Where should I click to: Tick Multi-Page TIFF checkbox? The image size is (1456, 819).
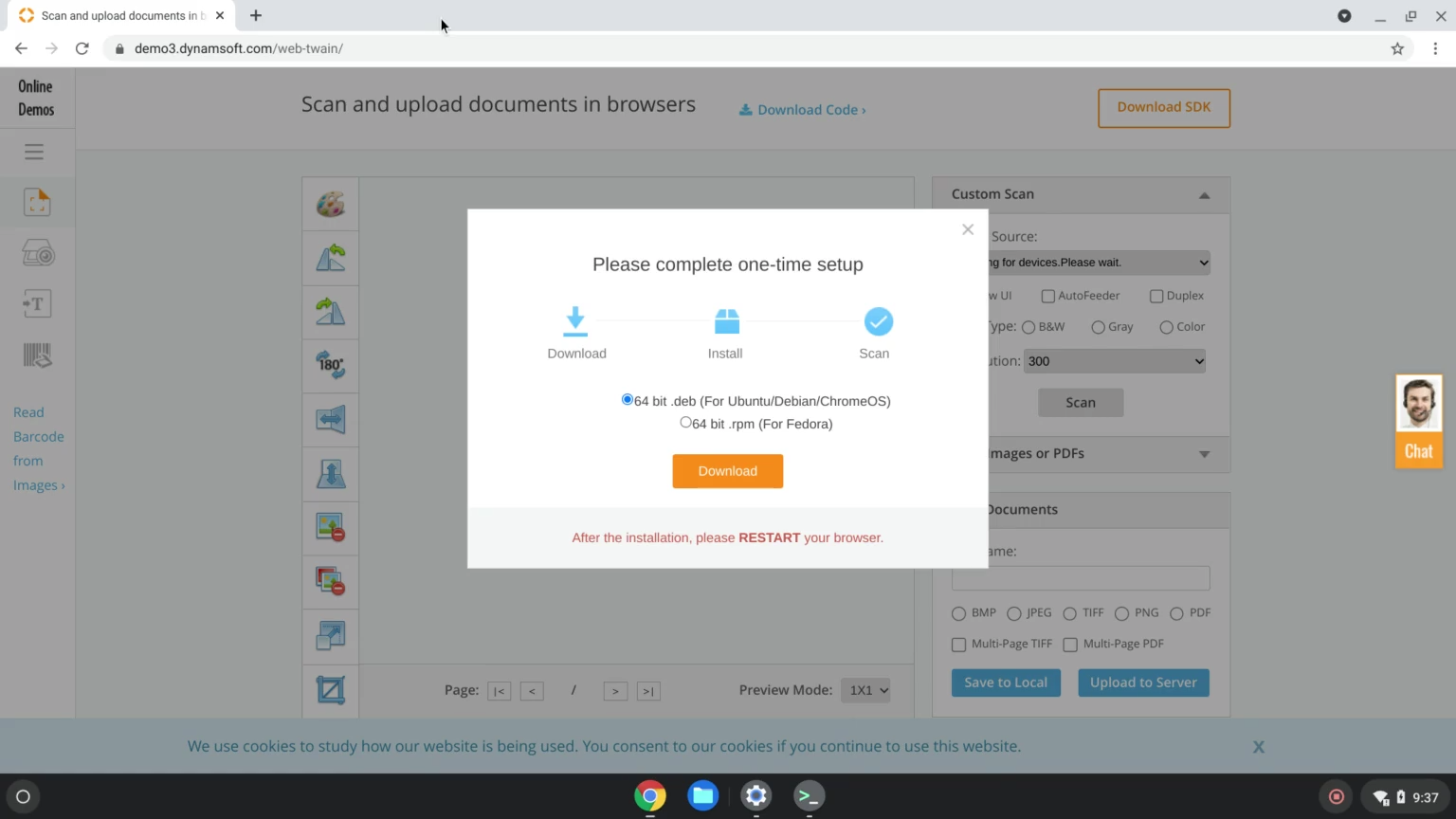958,645
